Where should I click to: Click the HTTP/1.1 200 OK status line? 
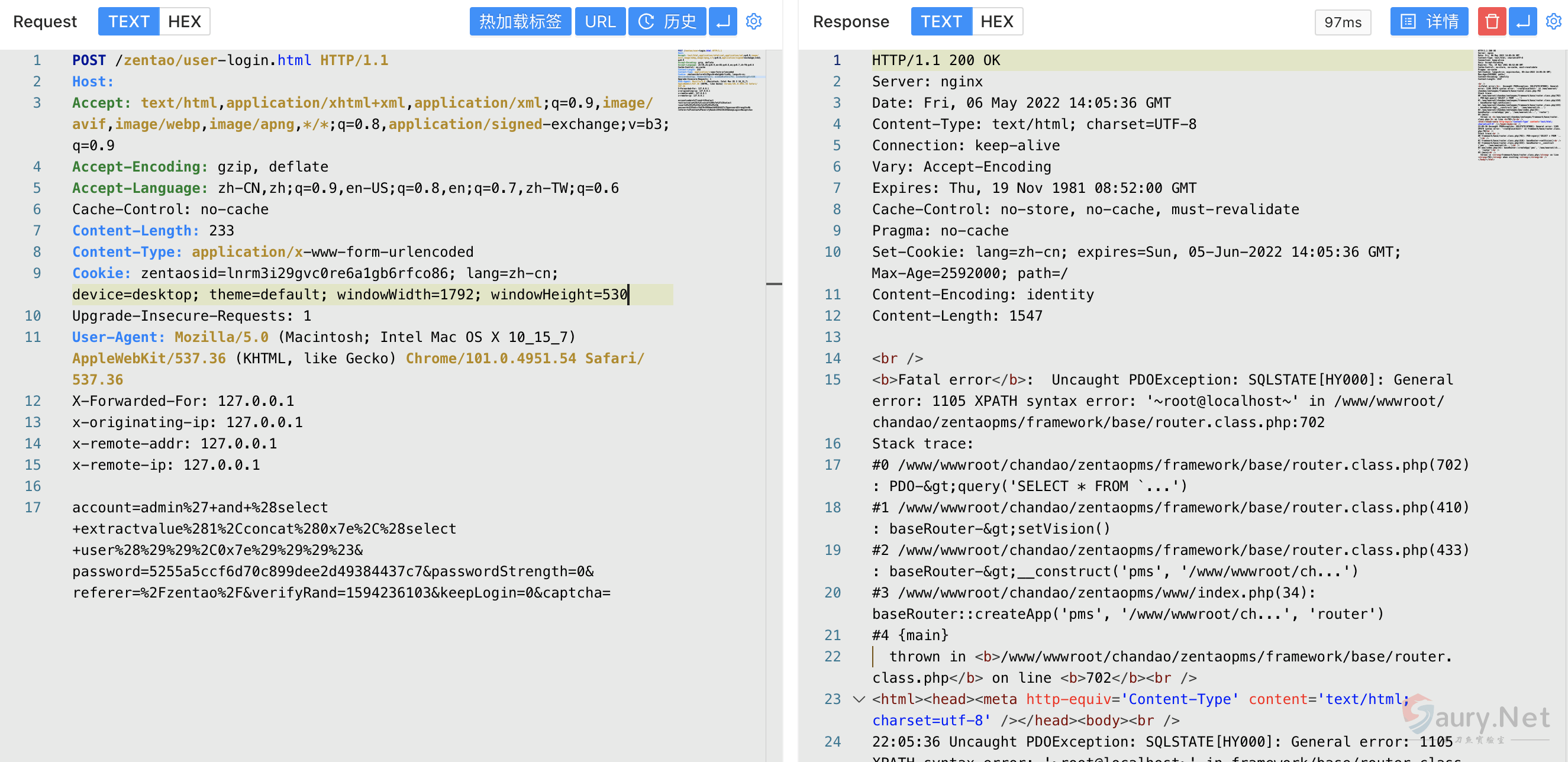[x=935, y=60]
